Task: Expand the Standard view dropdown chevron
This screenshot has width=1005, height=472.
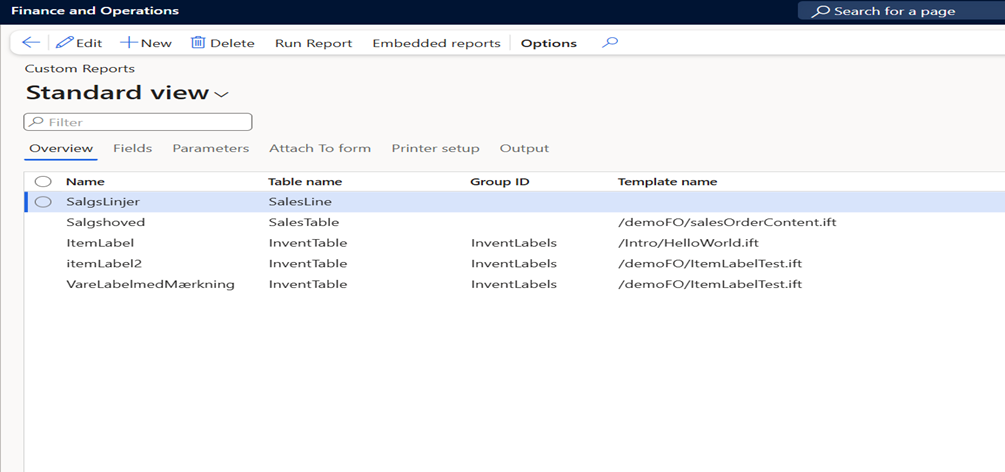Action: (222, 94)
